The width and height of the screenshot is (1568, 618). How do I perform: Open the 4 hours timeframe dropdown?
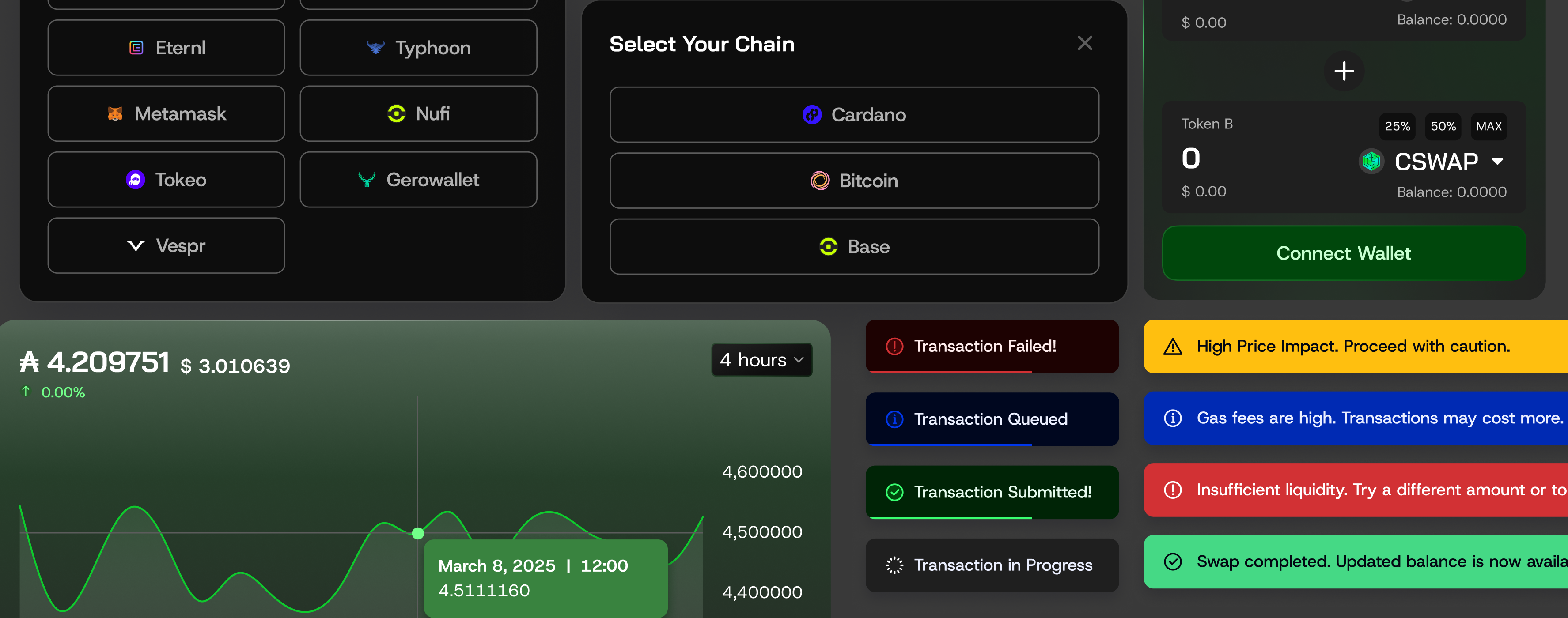coord(761,360)
